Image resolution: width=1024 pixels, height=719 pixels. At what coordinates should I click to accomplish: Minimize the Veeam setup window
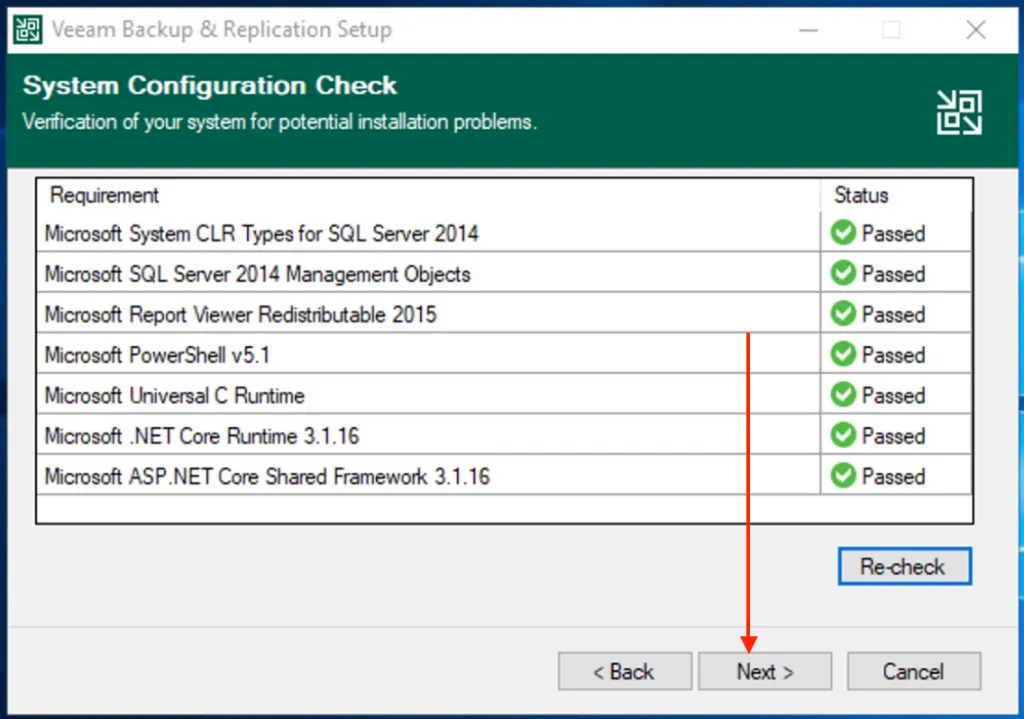(808, 29)
